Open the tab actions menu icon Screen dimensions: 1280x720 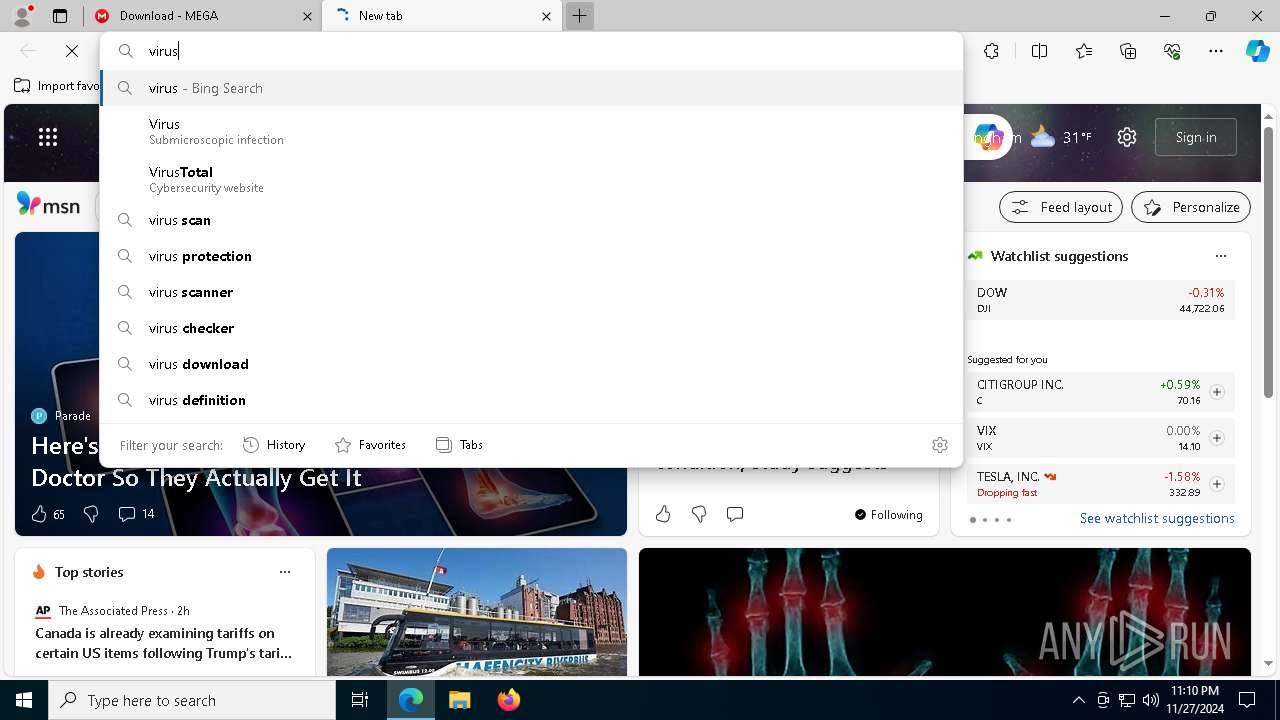(60, 16)
